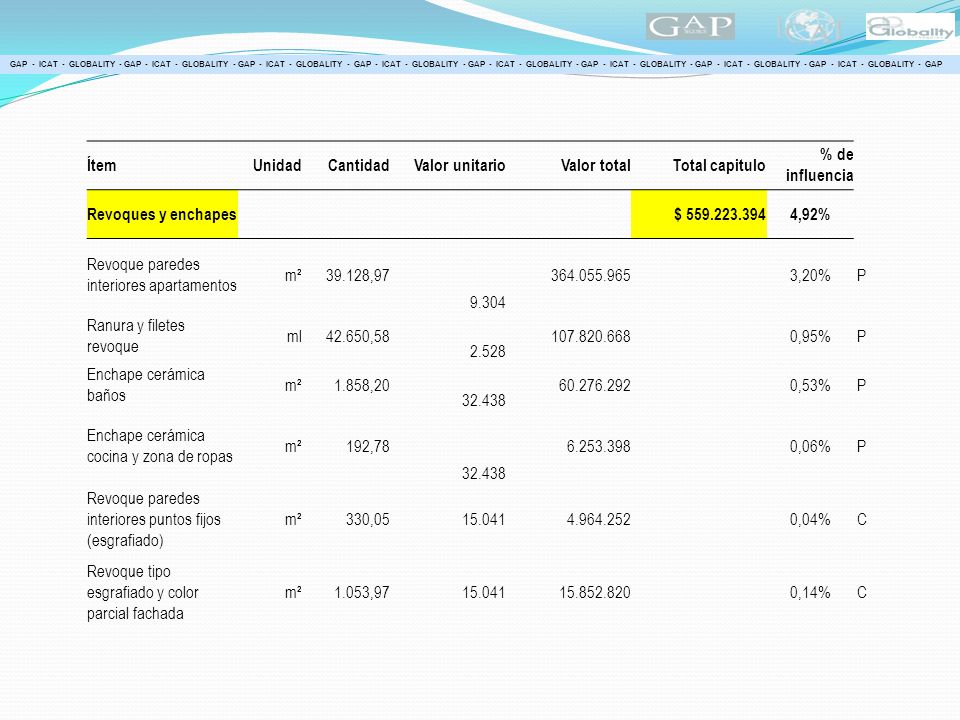Select the 'Ítem' column header
Image resolution: width=960 pixels, height=720 pixels.
(102, 165)
